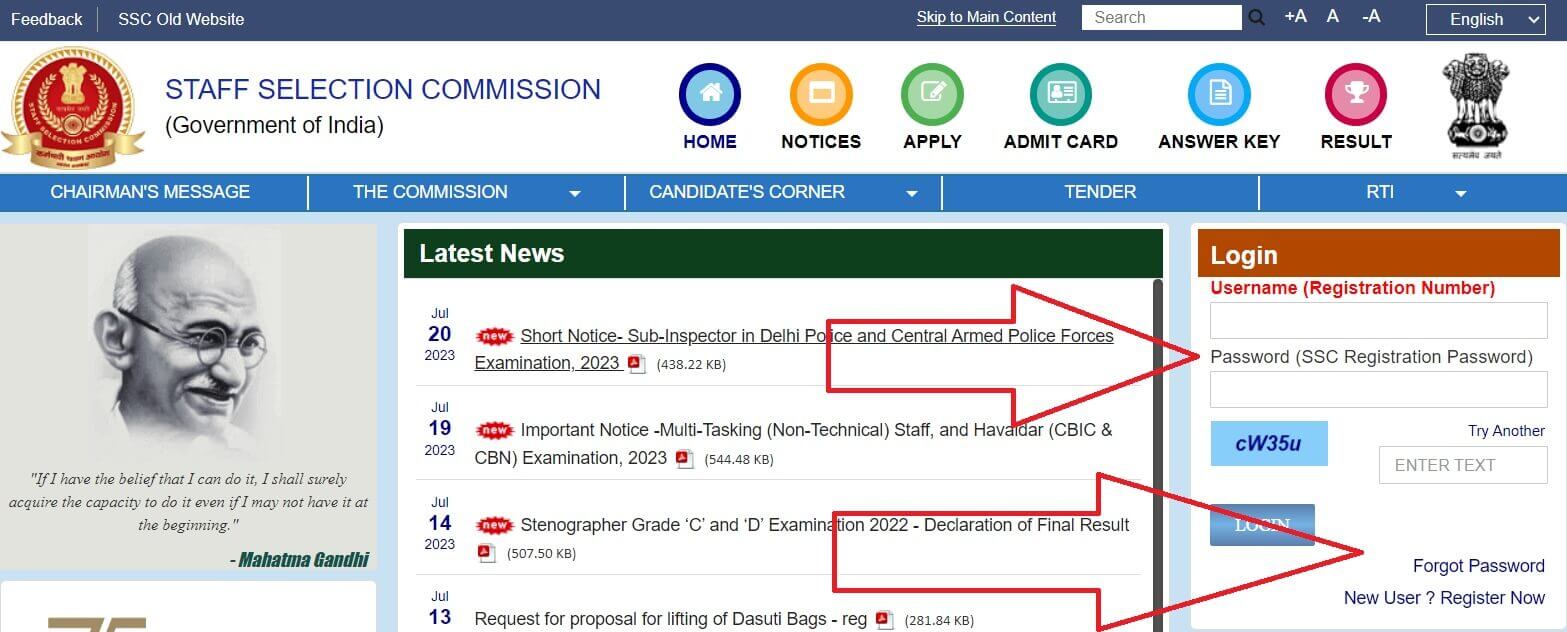This screenshot has height=632, width=1567.
Task: Open PDF icon for Stenographer final result
Action: point(486,552)
